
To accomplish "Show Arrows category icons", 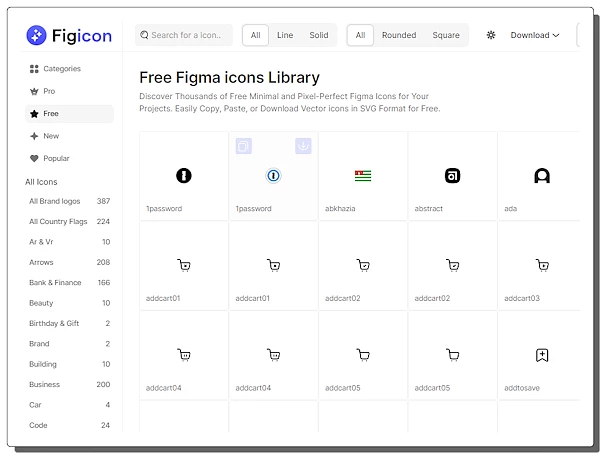I will (x=41, y=262).
